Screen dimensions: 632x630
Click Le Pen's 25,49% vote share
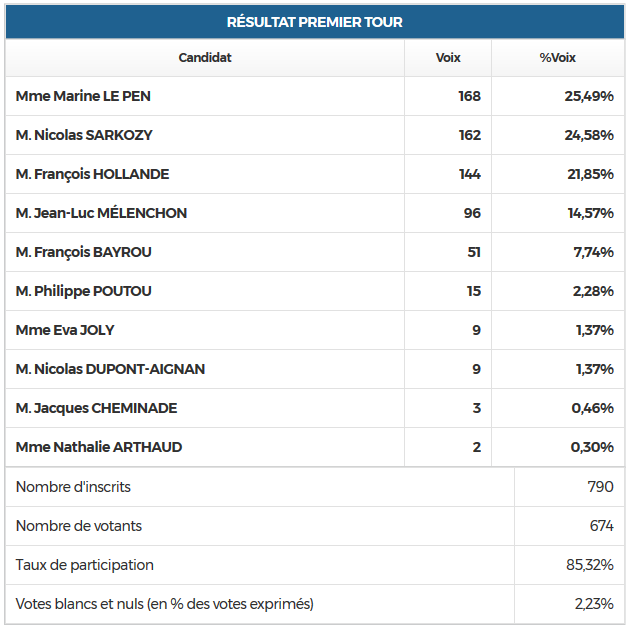[x=592, y=96]
